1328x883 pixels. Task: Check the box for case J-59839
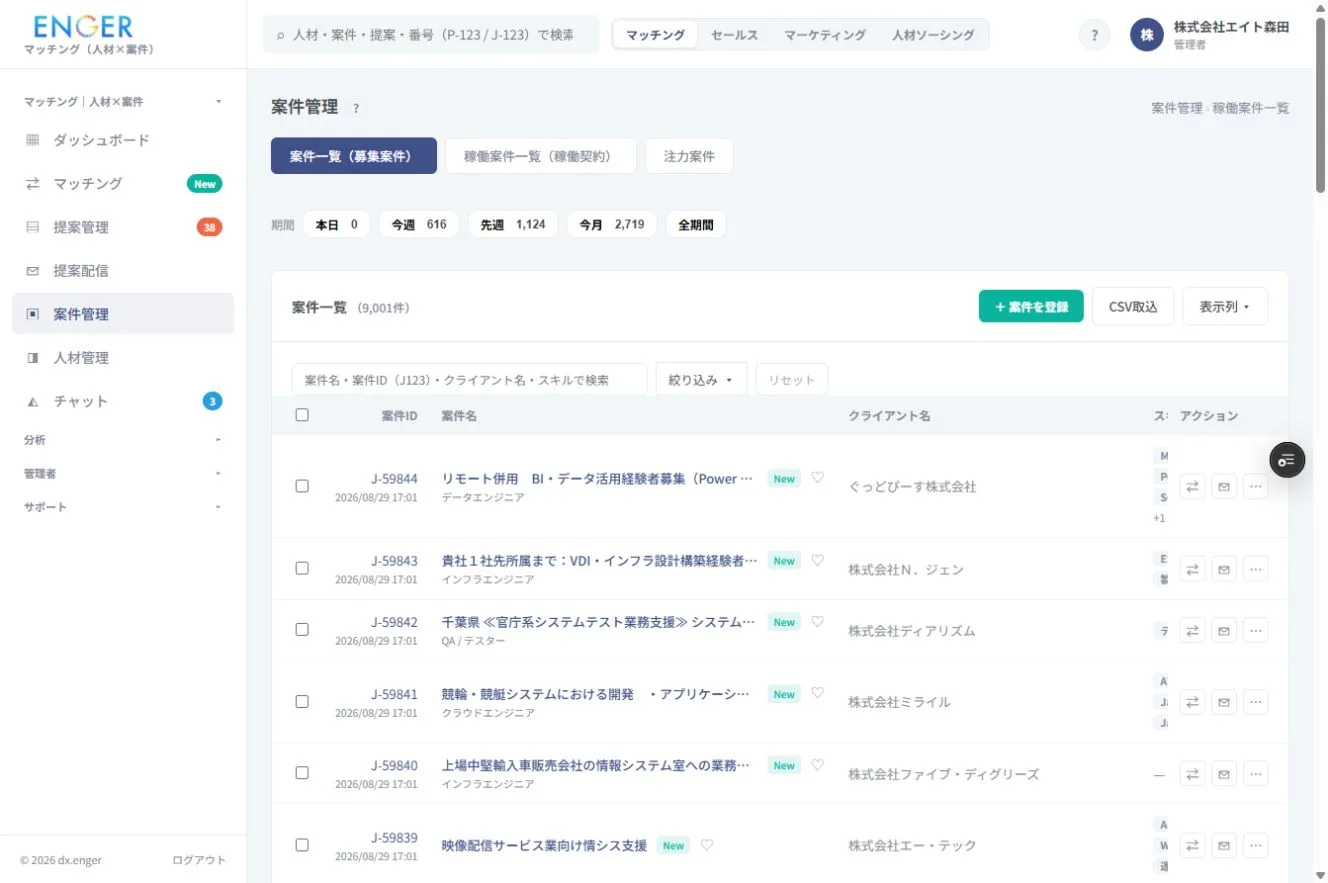click(302, 845)
